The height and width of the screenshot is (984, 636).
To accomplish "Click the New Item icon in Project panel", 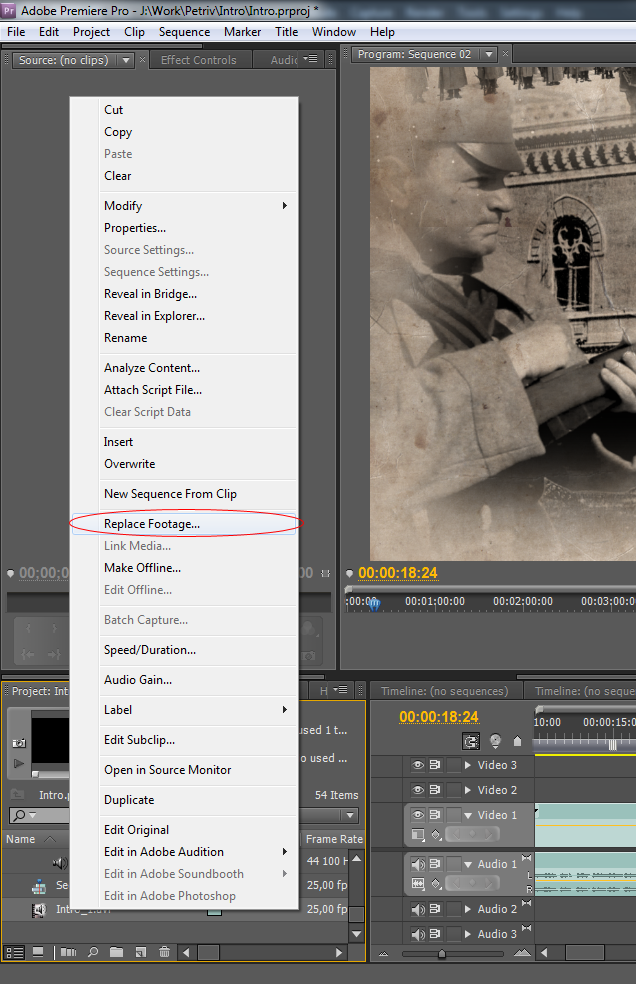I will click(x=140, y=953).
